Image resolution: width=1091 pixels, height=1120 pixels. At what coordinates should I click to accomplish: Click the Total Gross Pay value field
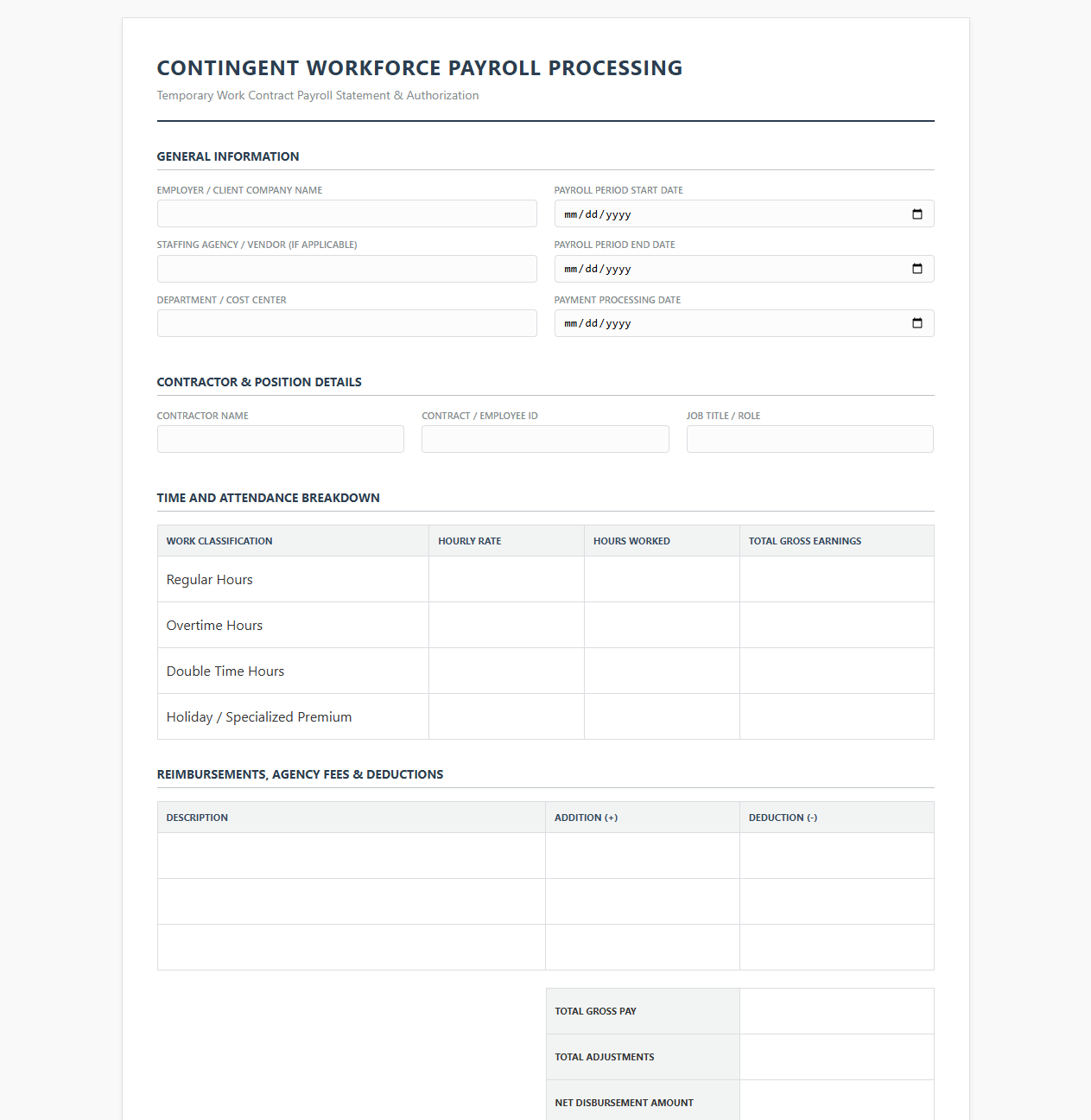[x=837, y=1011]
